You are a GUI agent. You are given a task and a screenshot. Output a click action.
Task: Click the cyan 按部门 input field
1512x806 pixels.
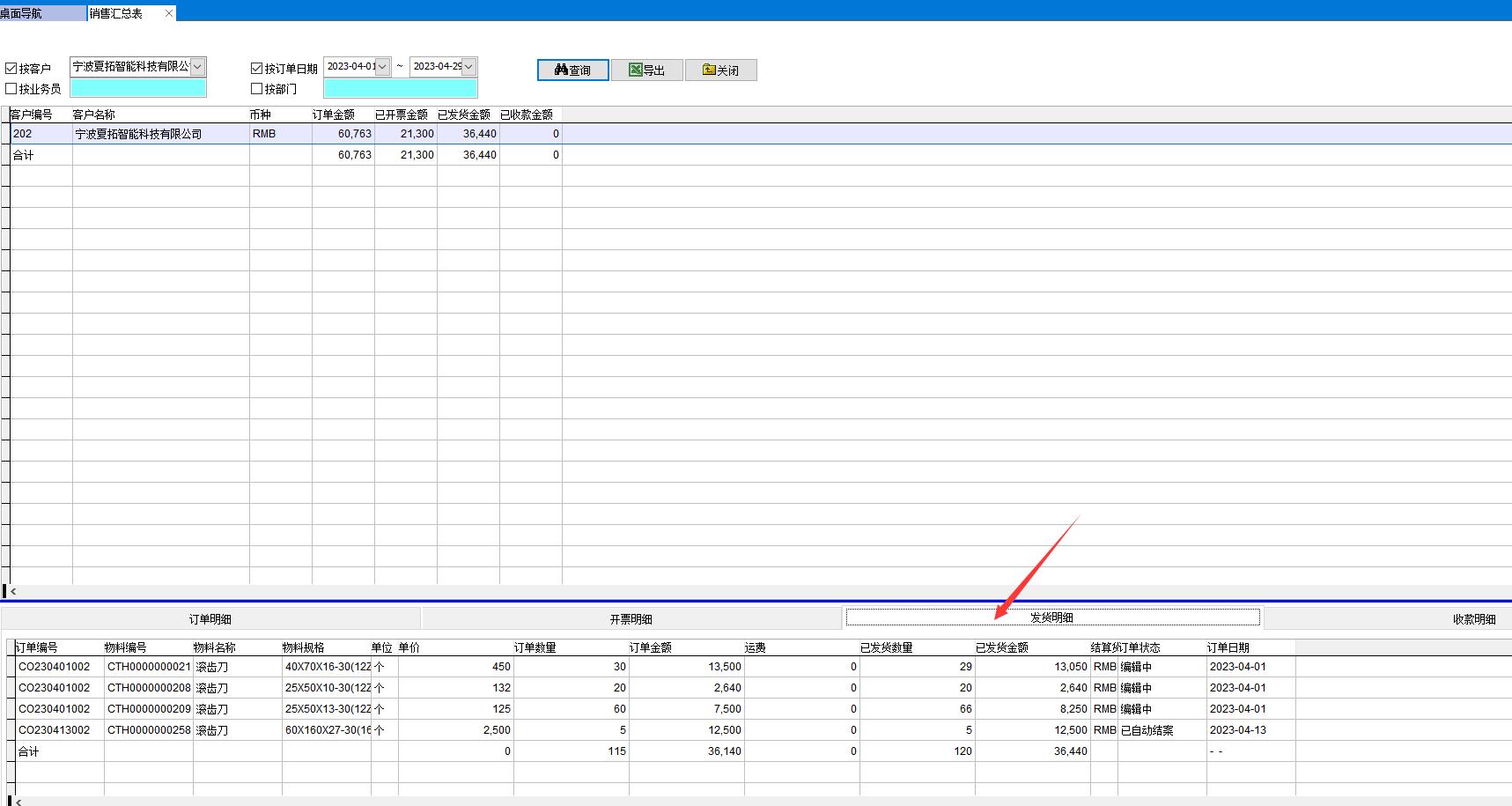[401, 88]
